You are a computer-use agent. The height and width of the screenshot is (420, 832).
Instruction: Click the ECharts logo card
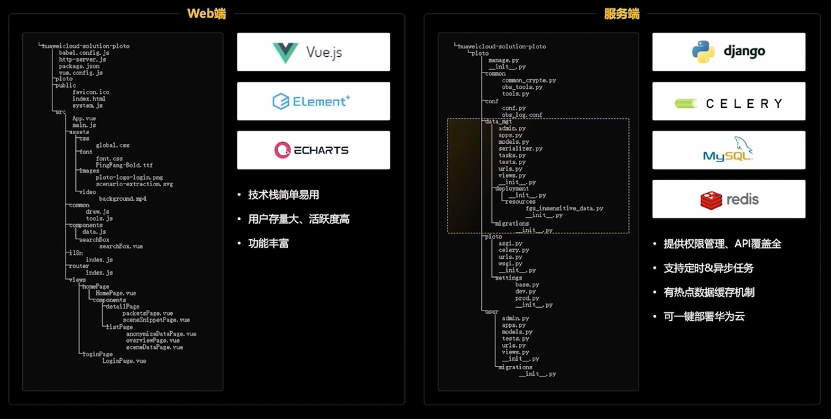(x=313, y=150)
